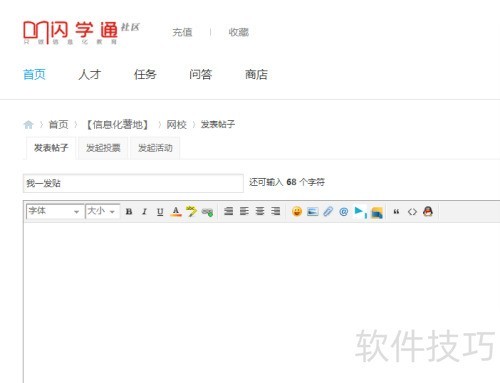
Task: Open the 问答 navigation item
Action: point(200,74)
